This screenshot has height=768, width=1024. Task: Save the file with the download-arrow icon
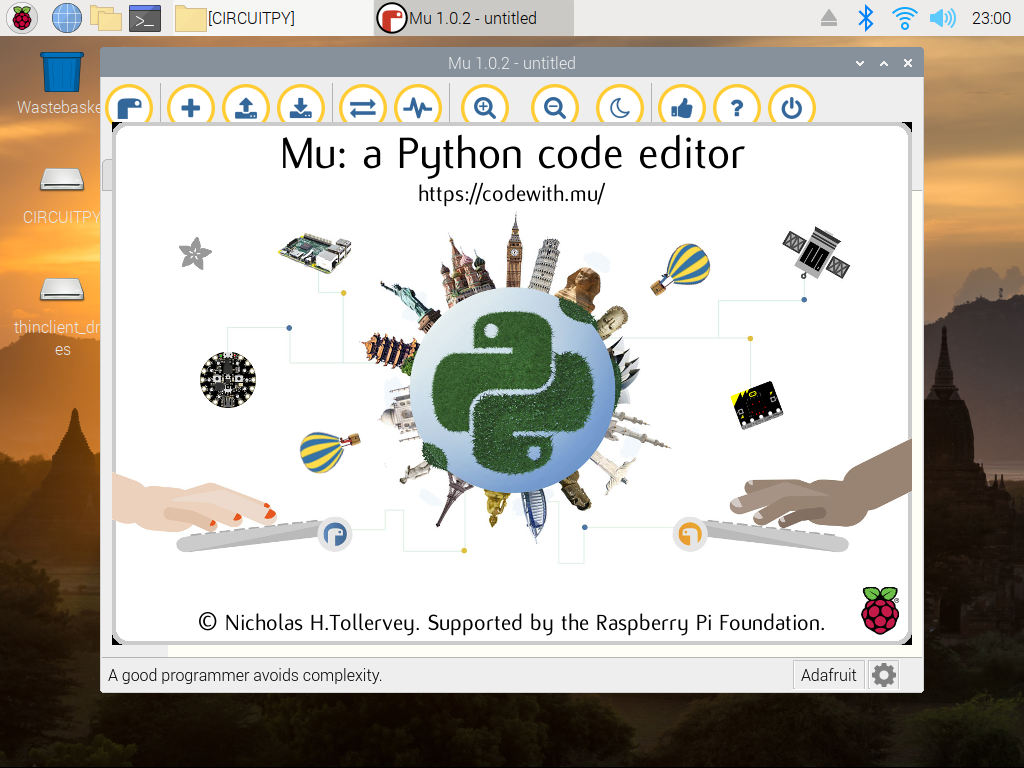(300, 104)
